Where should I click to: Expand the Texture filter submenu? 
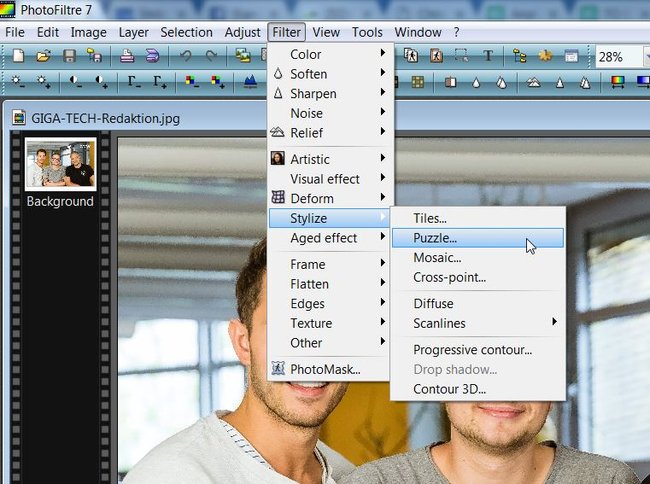click(330, 323)
